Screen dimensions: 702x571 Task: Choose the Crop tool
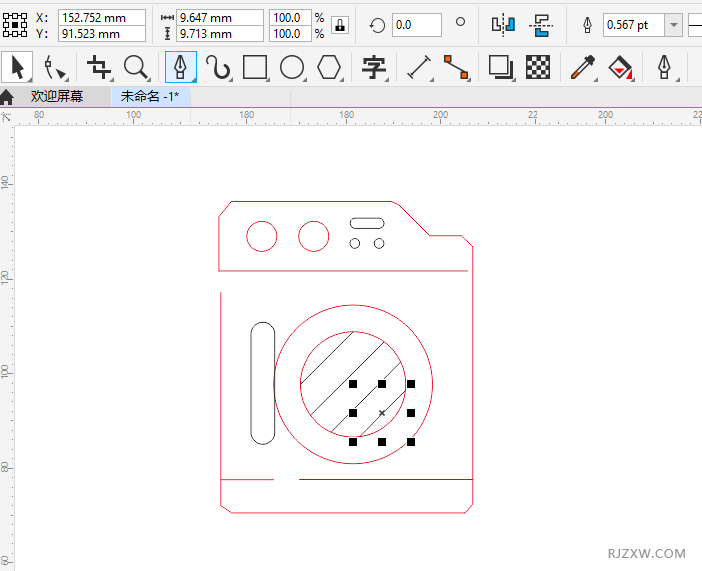coord(99,68)
